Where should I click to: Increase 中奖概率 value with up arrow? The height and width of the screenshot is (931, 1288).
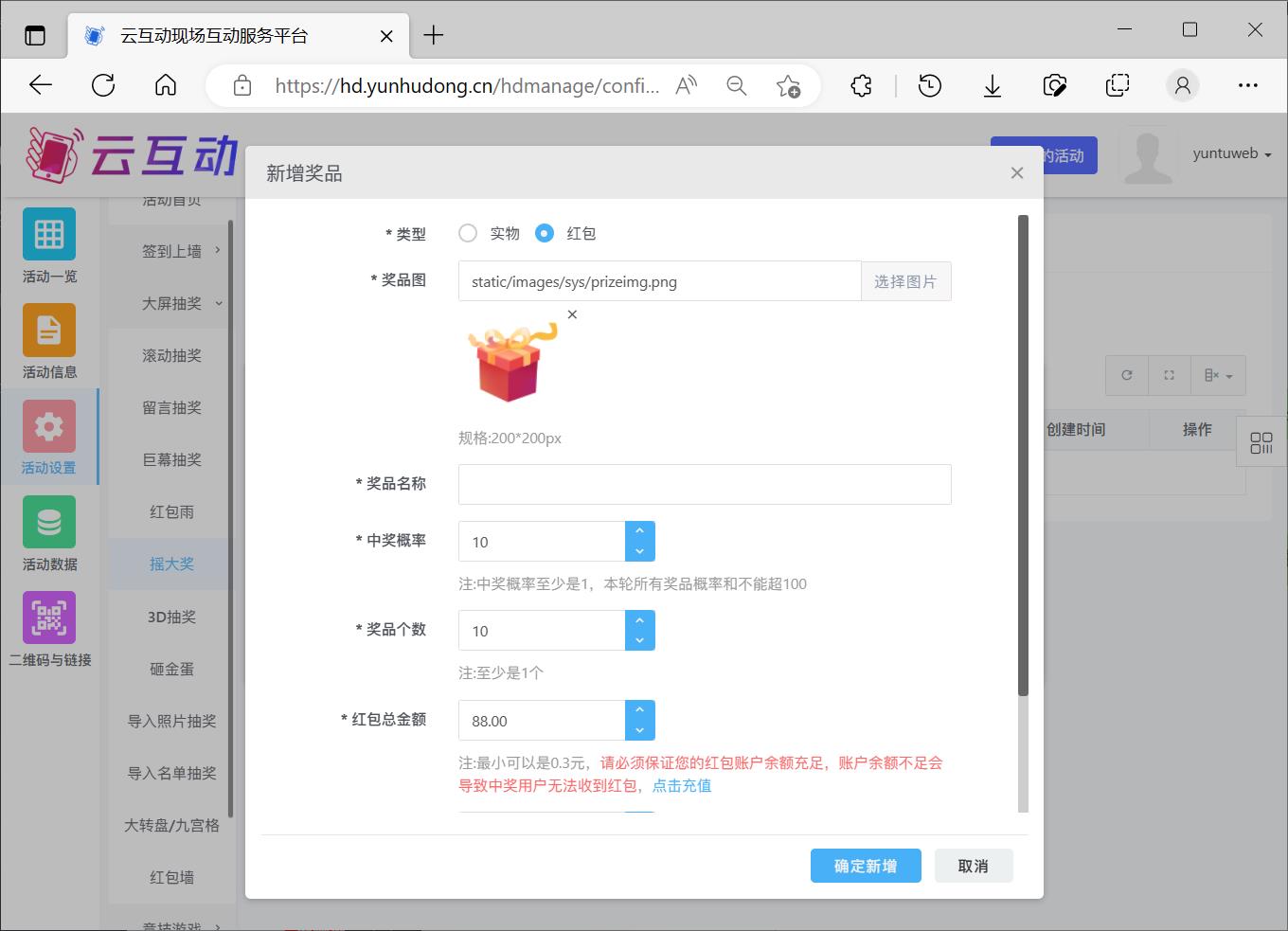(x=640, y=531)
